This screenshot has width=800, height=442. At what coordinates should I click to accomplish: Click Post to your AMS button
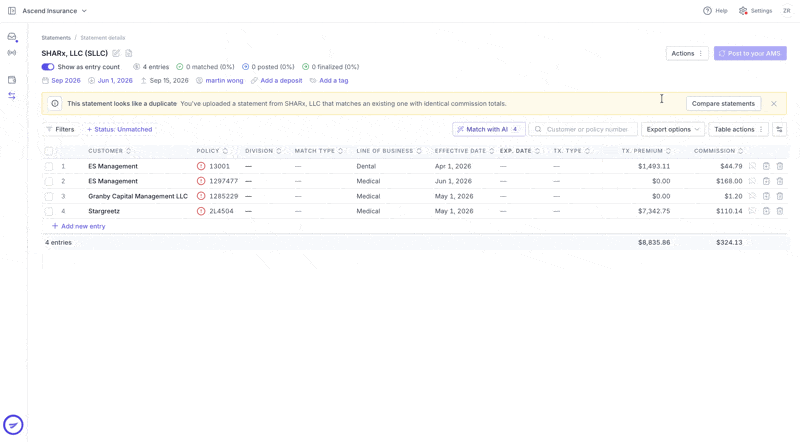point(750,53)
